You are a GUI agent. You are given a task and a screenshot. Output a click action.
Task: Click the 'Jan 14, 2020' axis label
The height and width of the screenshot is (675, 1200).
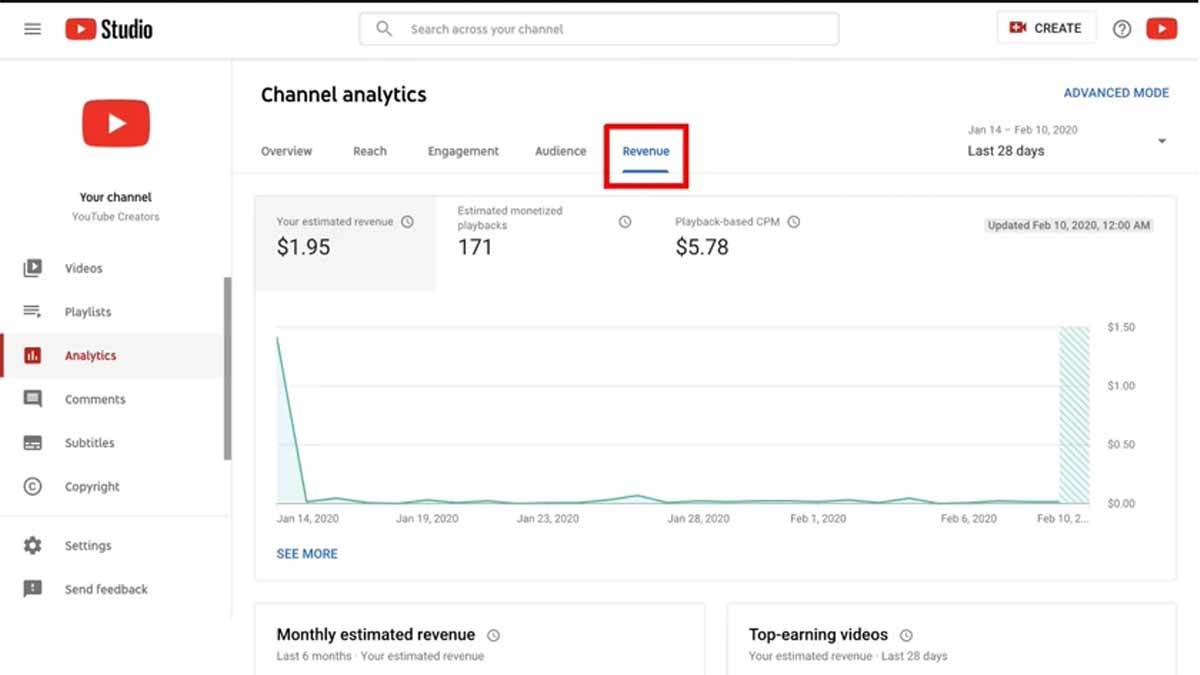[x=307, y=519]
